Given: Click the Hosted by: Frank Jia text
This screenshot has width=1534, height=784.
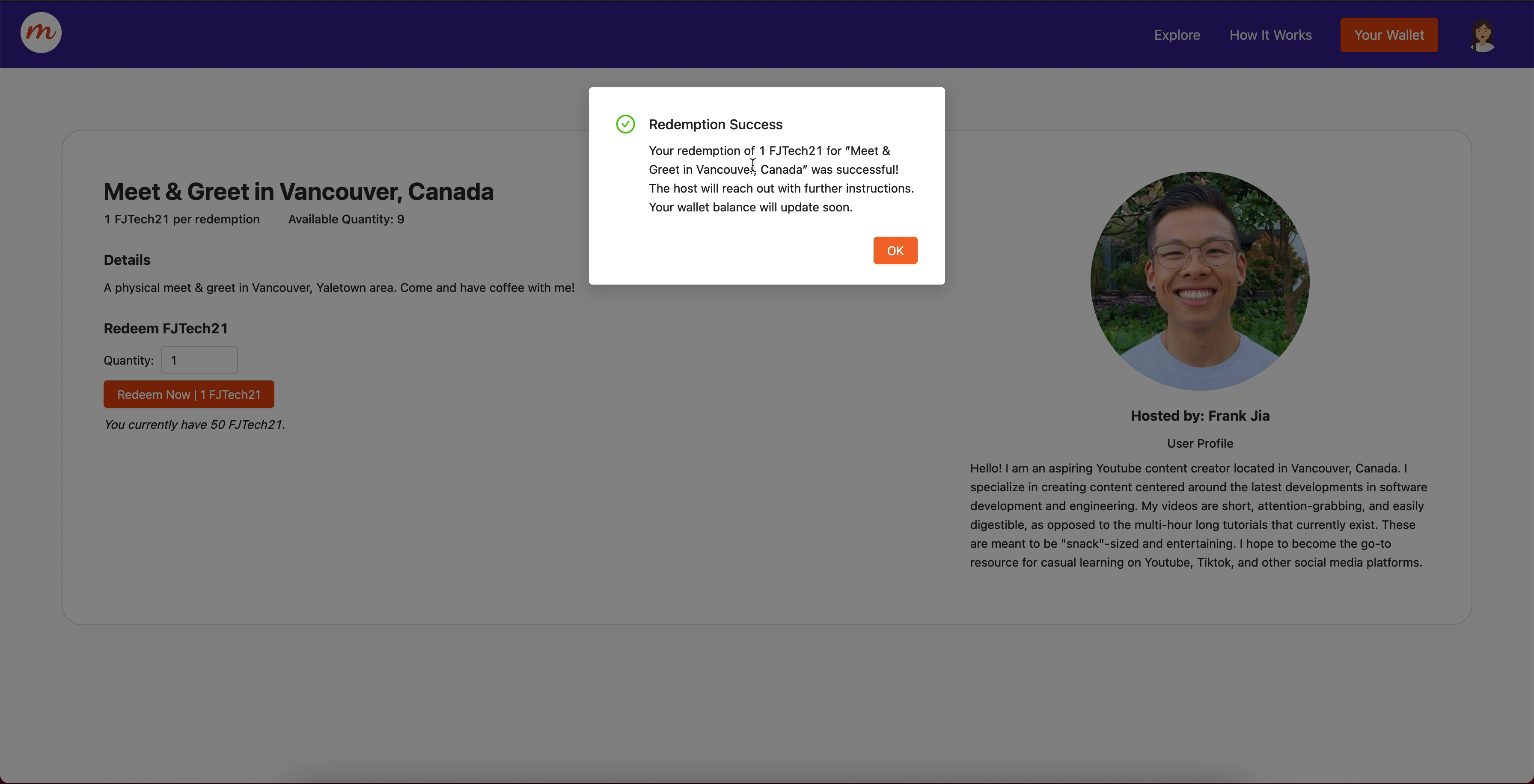Looking at the screenshot, I should (x=1199, y=416).
